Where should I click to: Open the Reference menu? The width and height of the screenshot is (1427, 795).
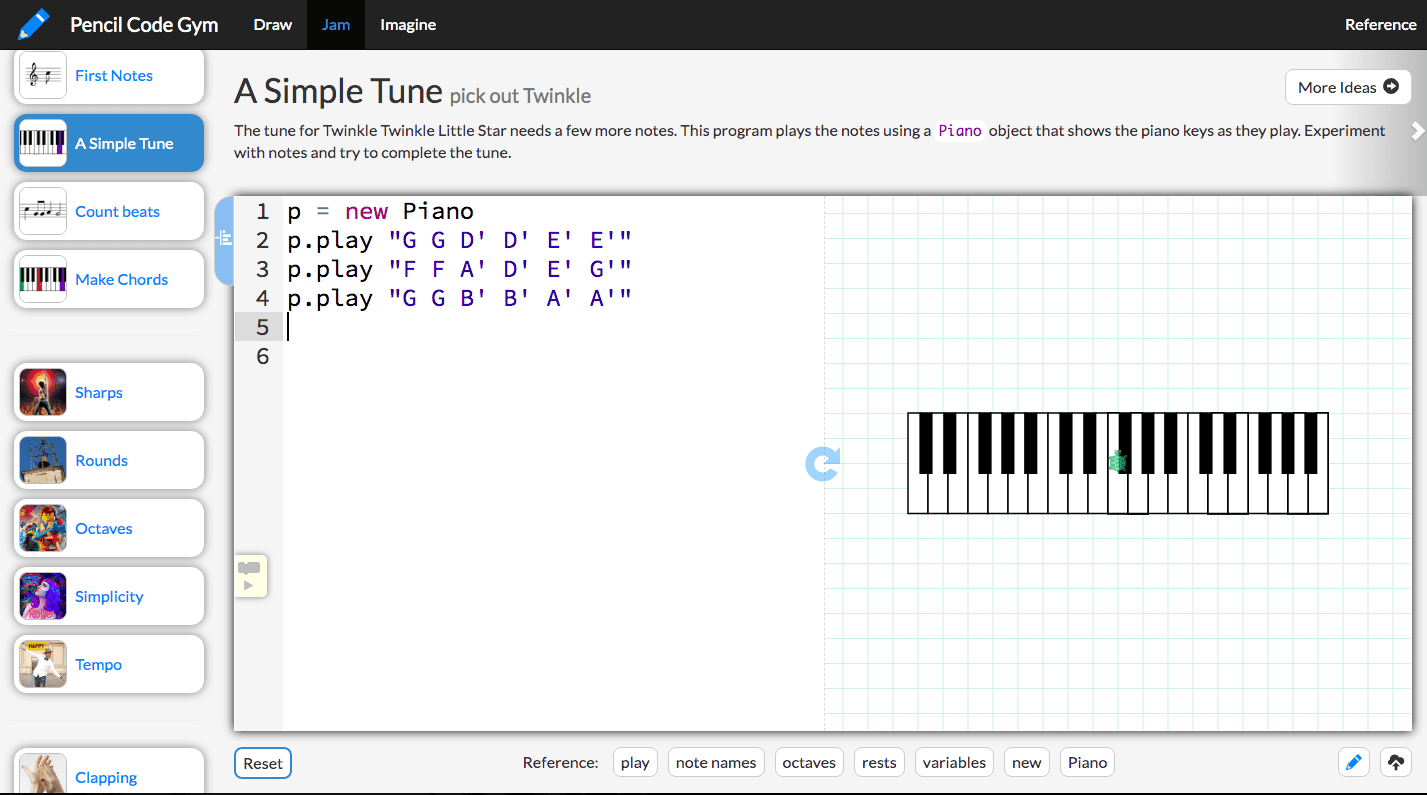(x=1380, y=24)
